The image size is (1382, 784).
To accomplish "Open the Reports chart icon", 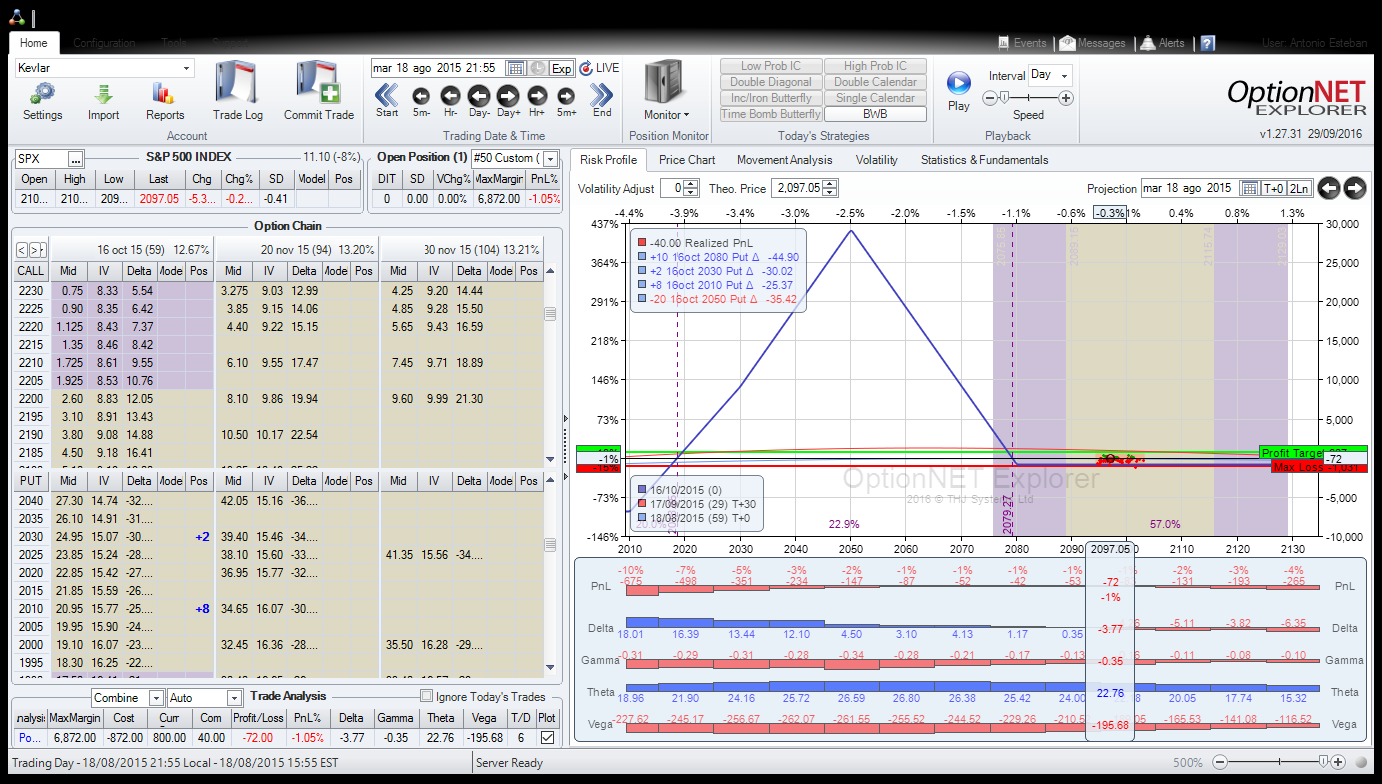I will (164, 94).
